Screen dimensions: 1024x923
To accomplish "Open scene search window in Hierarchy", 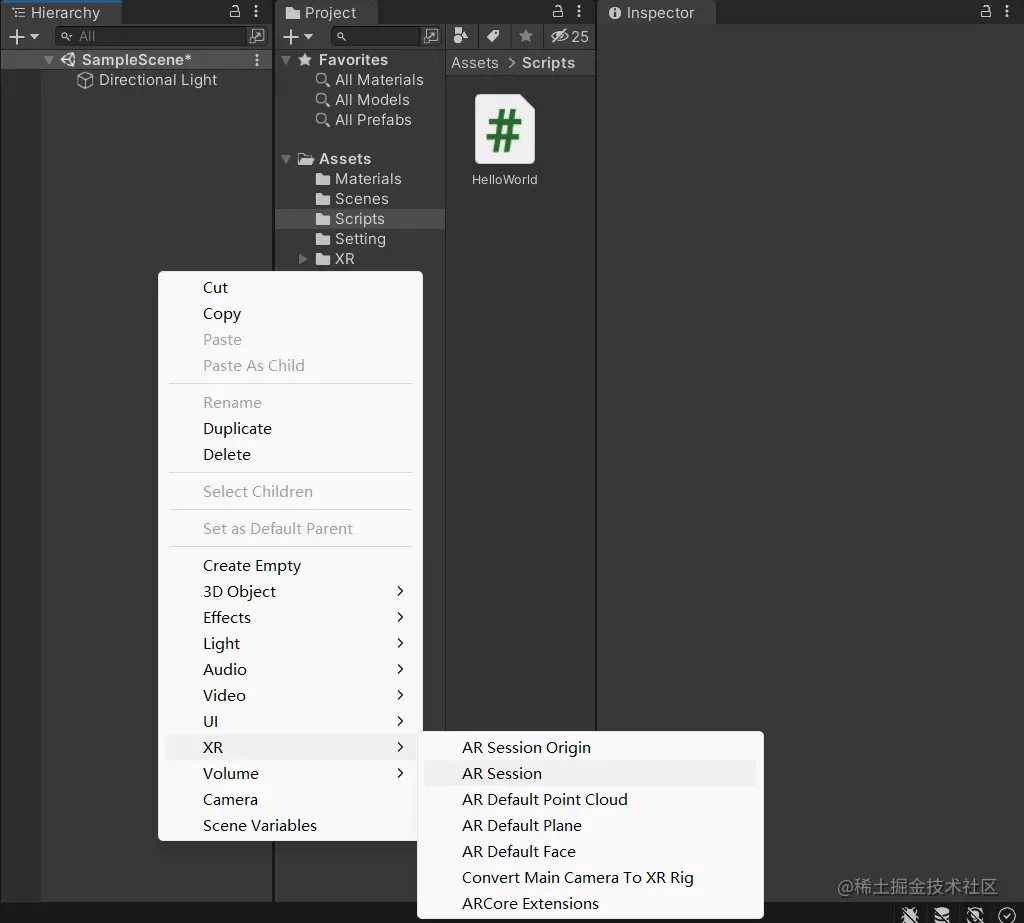I will (x=257, y=37).
